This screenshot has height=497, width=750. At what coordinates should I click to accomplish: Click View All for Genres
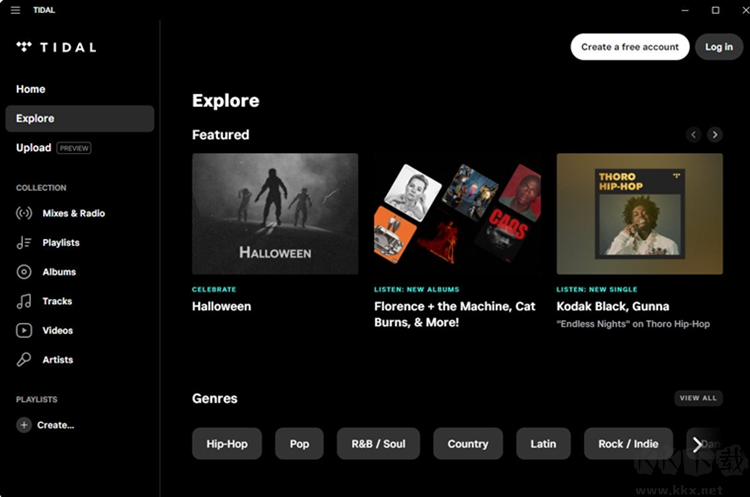pos(698,398)
